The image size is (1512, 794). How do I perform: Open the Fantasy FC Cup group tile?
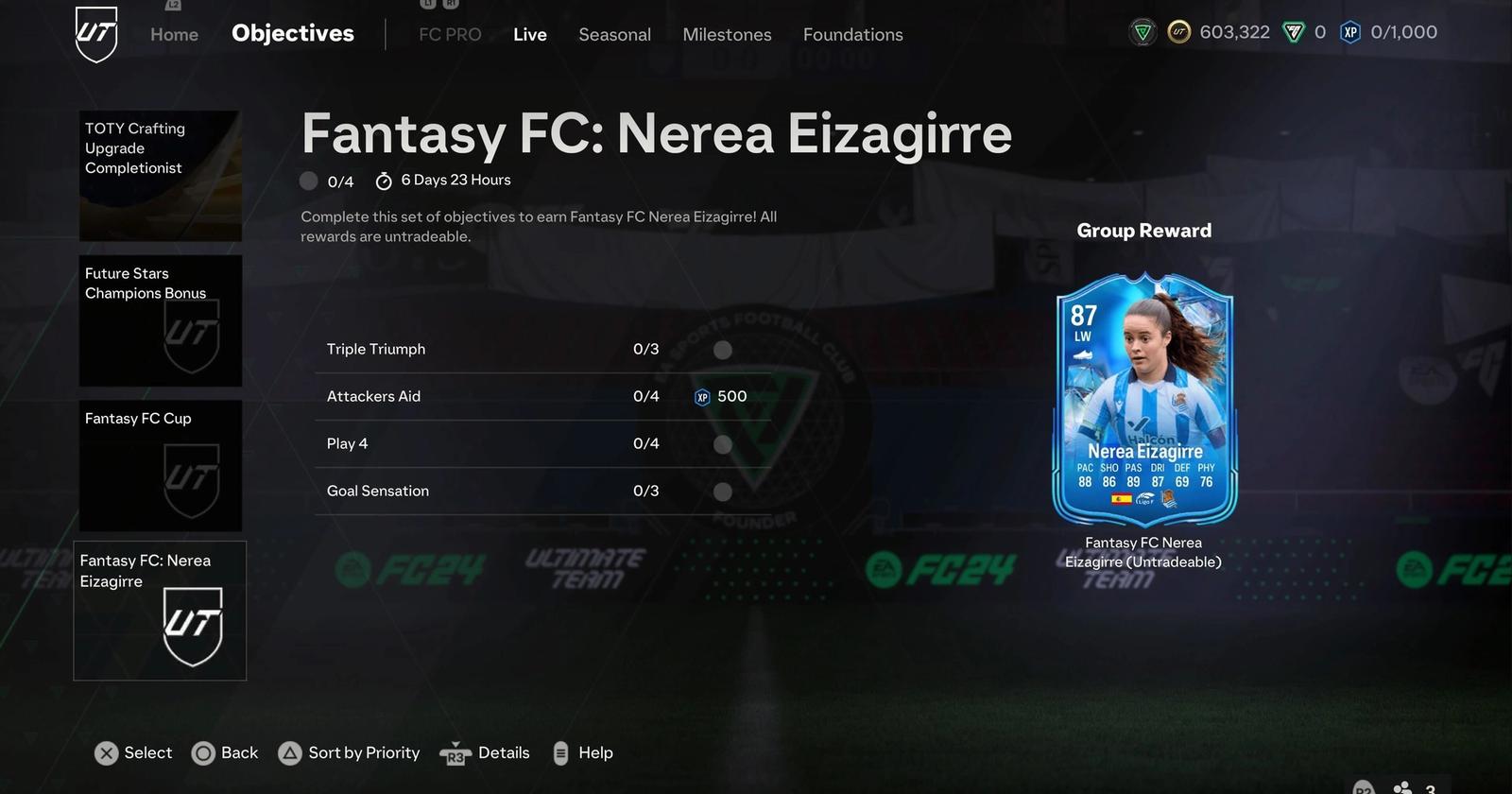[x=161, y=465]
